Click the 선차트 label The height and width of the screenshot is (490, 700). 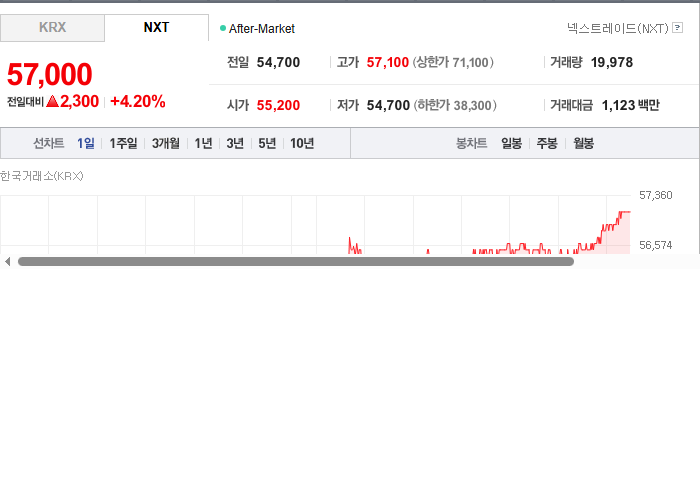click(49, 143)
